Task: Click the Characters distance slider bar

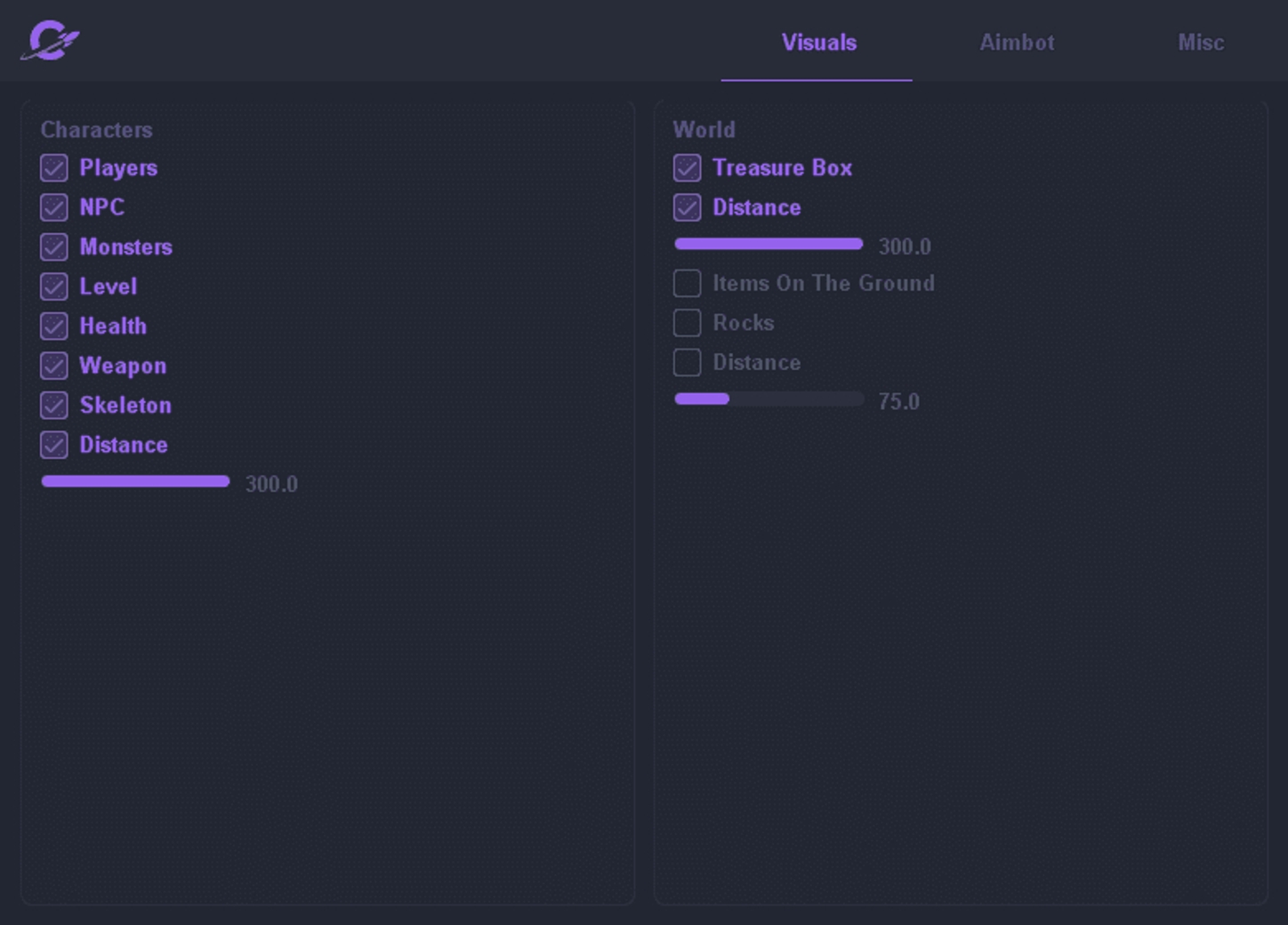Action: [x=135, y=482]
